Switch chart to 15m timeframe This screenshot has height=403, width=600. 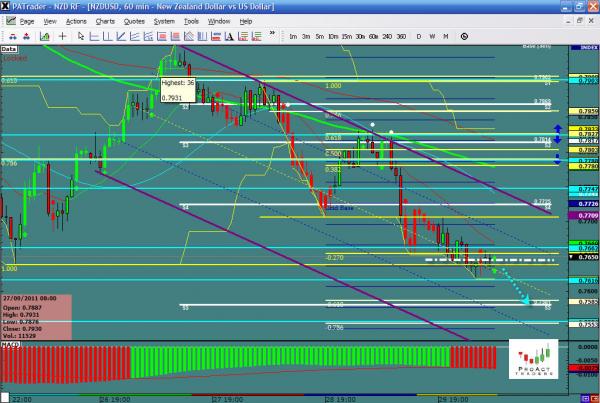tap(345, 37)
